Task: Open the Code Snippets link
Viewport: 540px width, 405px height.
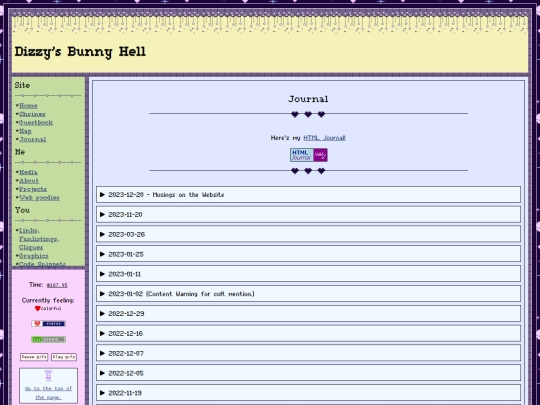Action: [x=42, y=264]
